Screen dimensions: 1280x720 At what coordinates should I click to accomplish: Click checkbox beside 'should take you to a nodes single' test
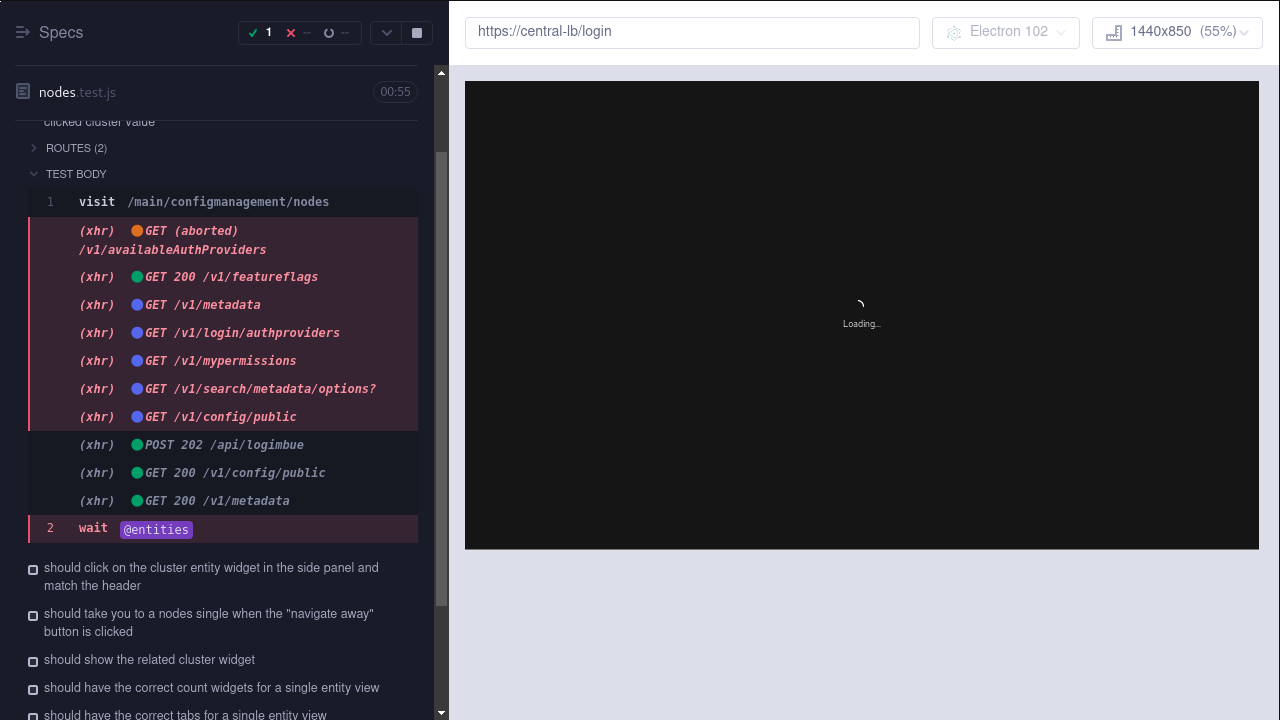click(32, 616)
